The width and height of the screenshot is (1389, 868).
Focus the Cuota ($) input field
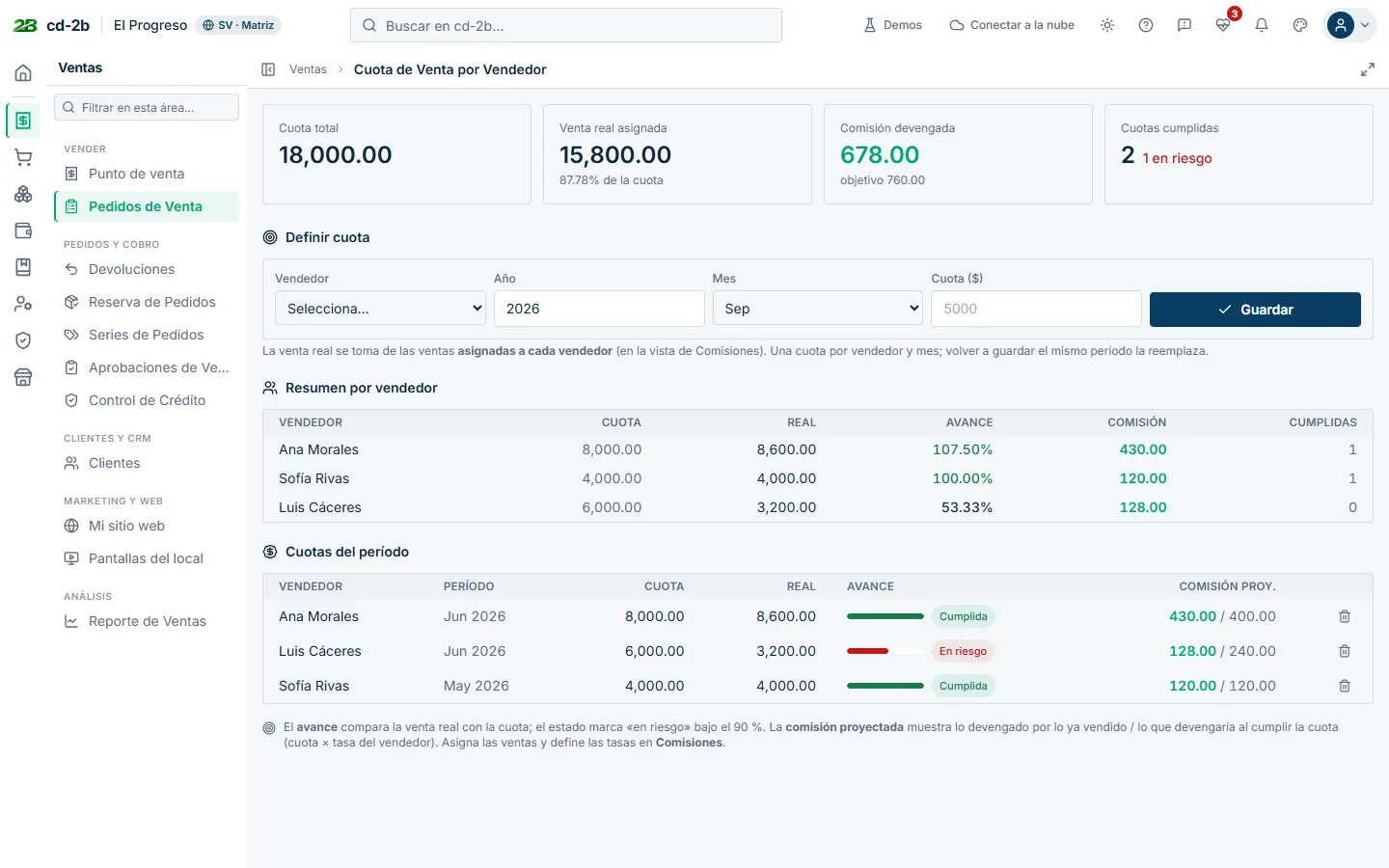pos(1037,309)
